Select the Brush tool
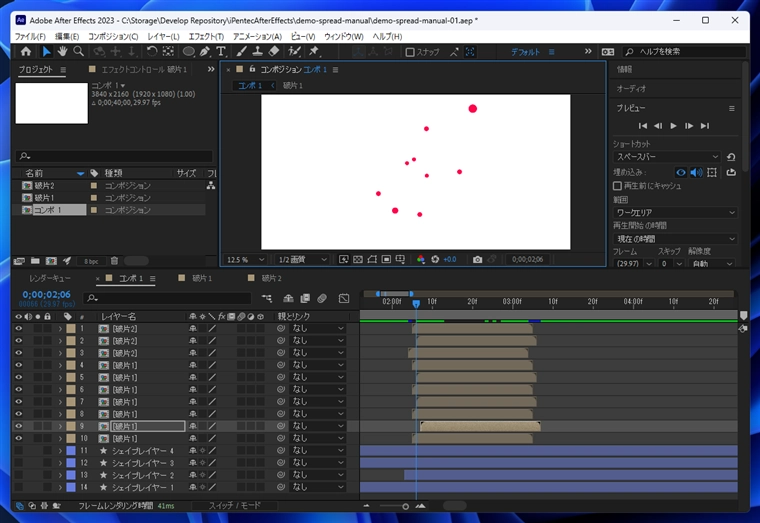 point(241,51)
